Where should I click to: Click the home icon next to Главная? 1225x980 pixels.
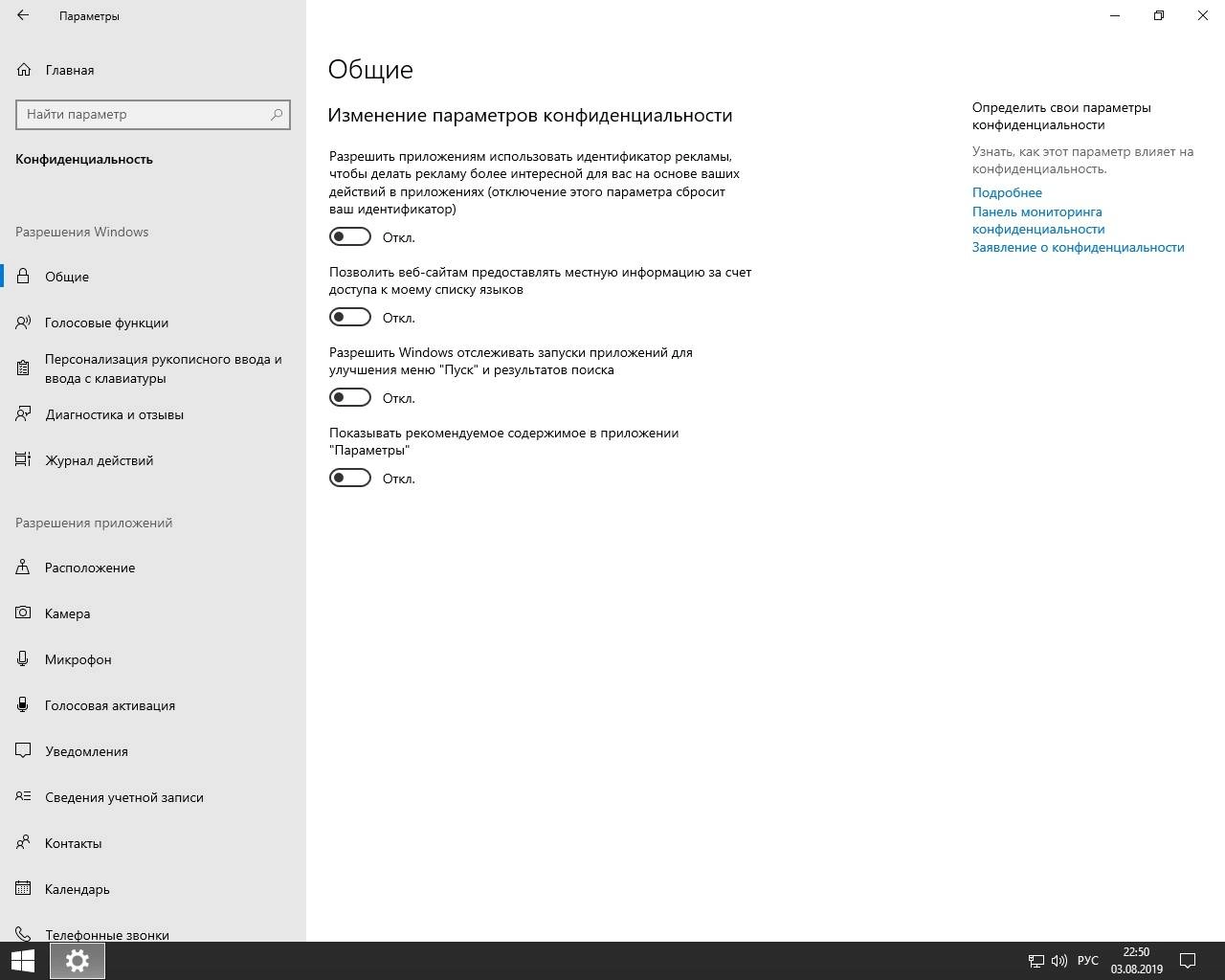point(23,70)
